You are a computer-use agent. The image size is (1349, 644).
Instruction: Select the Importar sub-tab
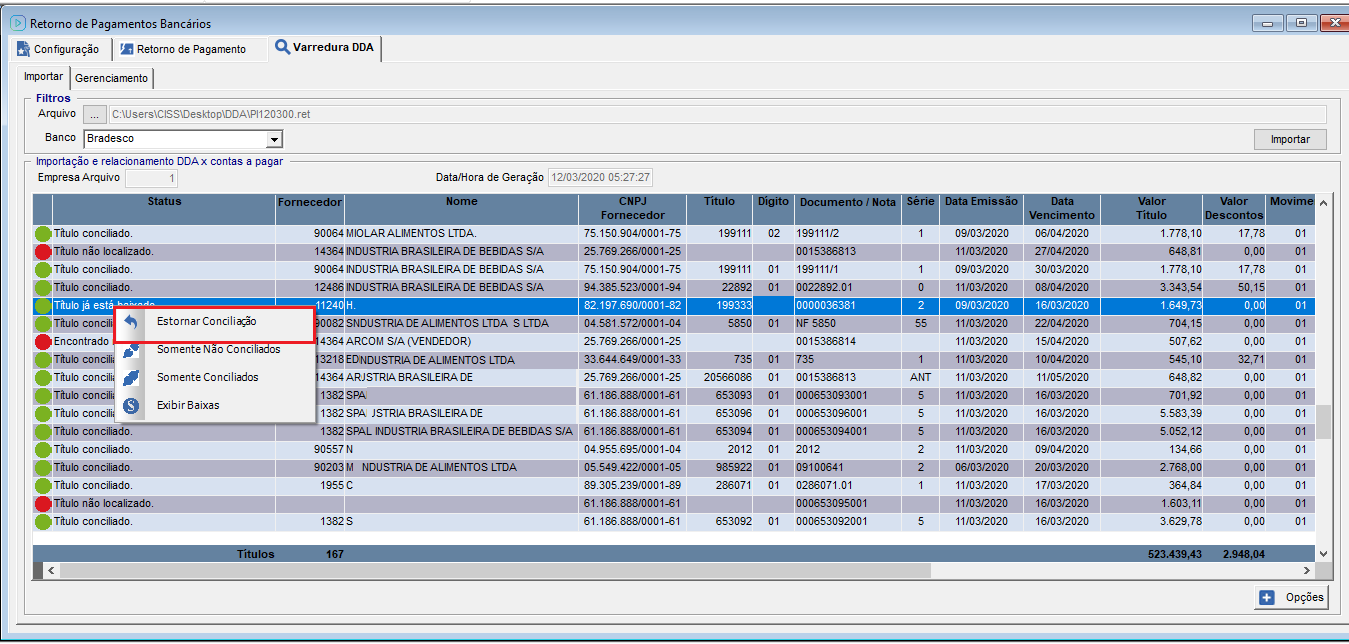(43, 77)
